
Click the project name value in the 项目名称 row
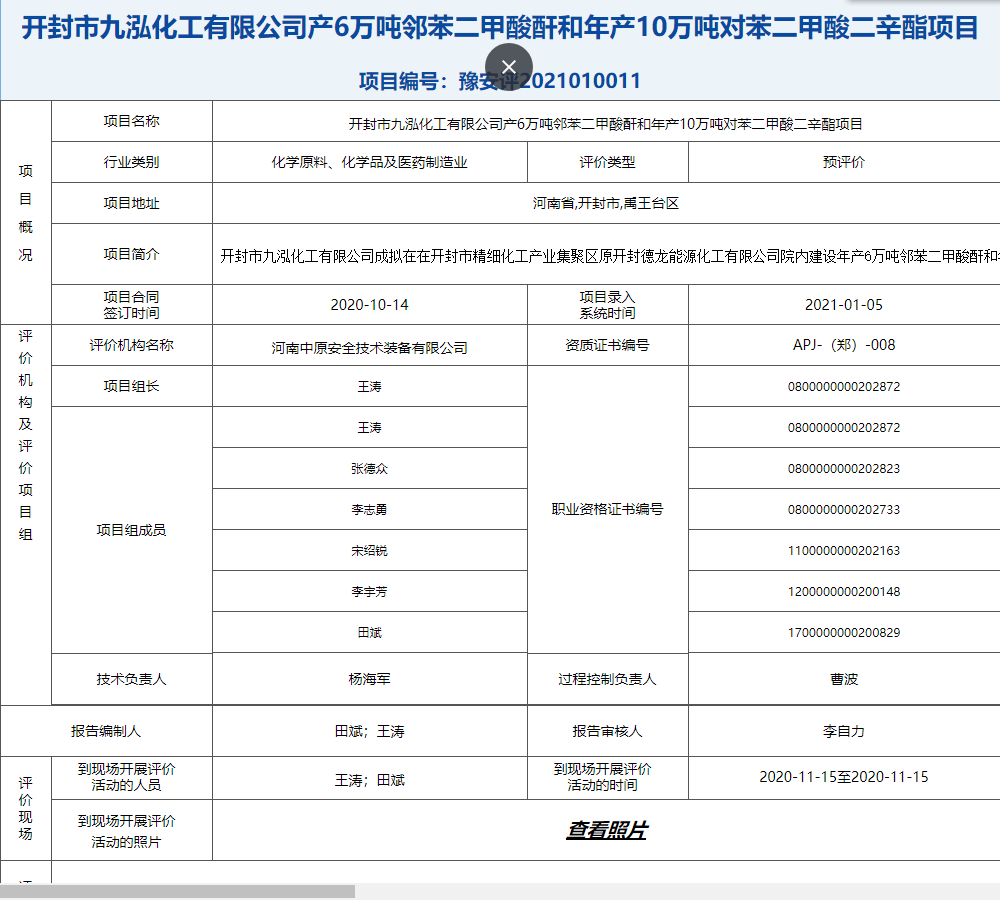pyautogui.click(x=606, y=124)
